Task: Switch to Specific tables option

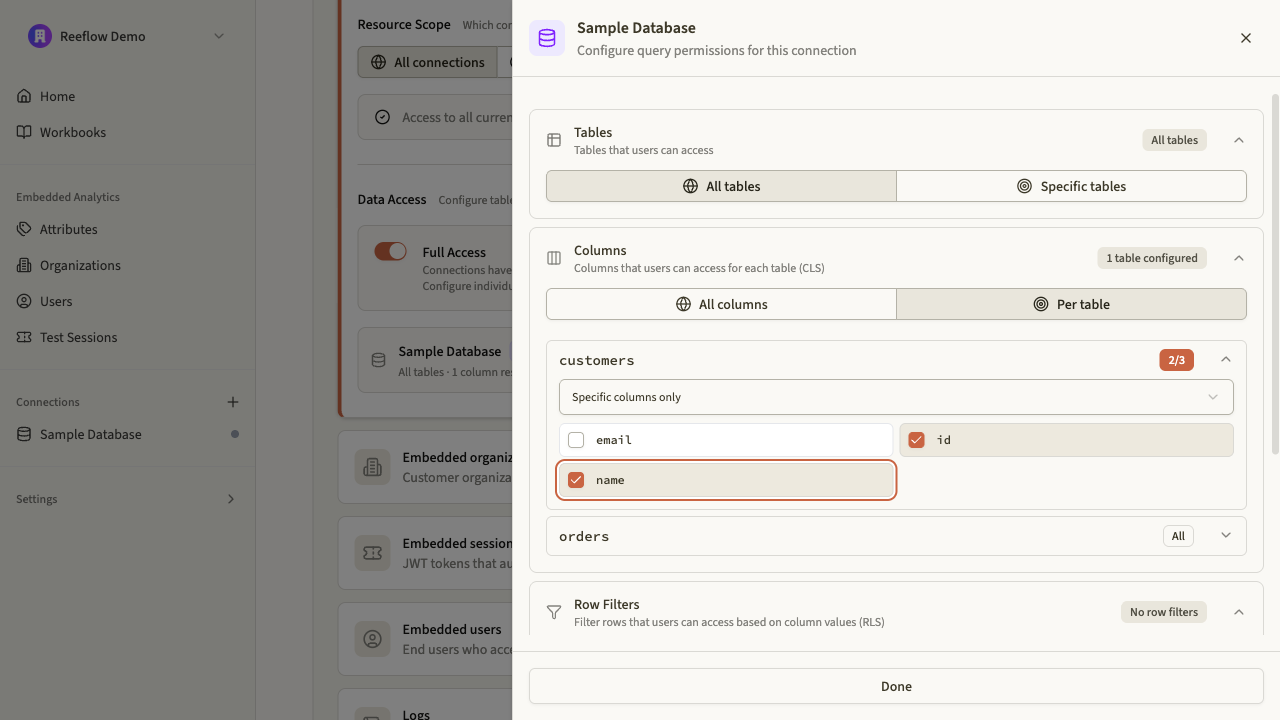Action: [1071, 186]
